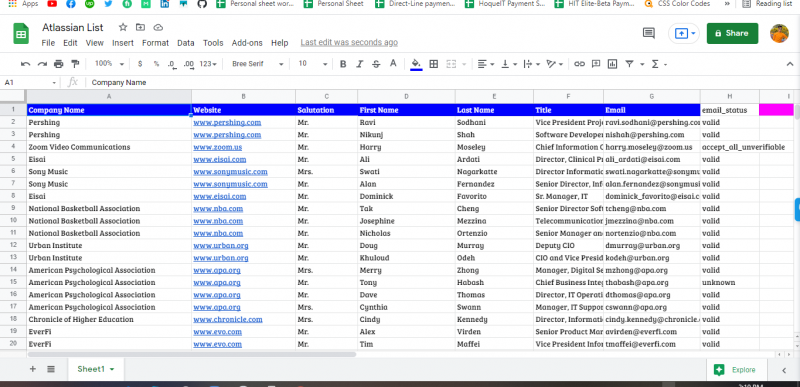Viewport: 800px width, 387px height.
Task: Click the Name box showing A1
Action: pyautogui.click(x=30, y=83)
